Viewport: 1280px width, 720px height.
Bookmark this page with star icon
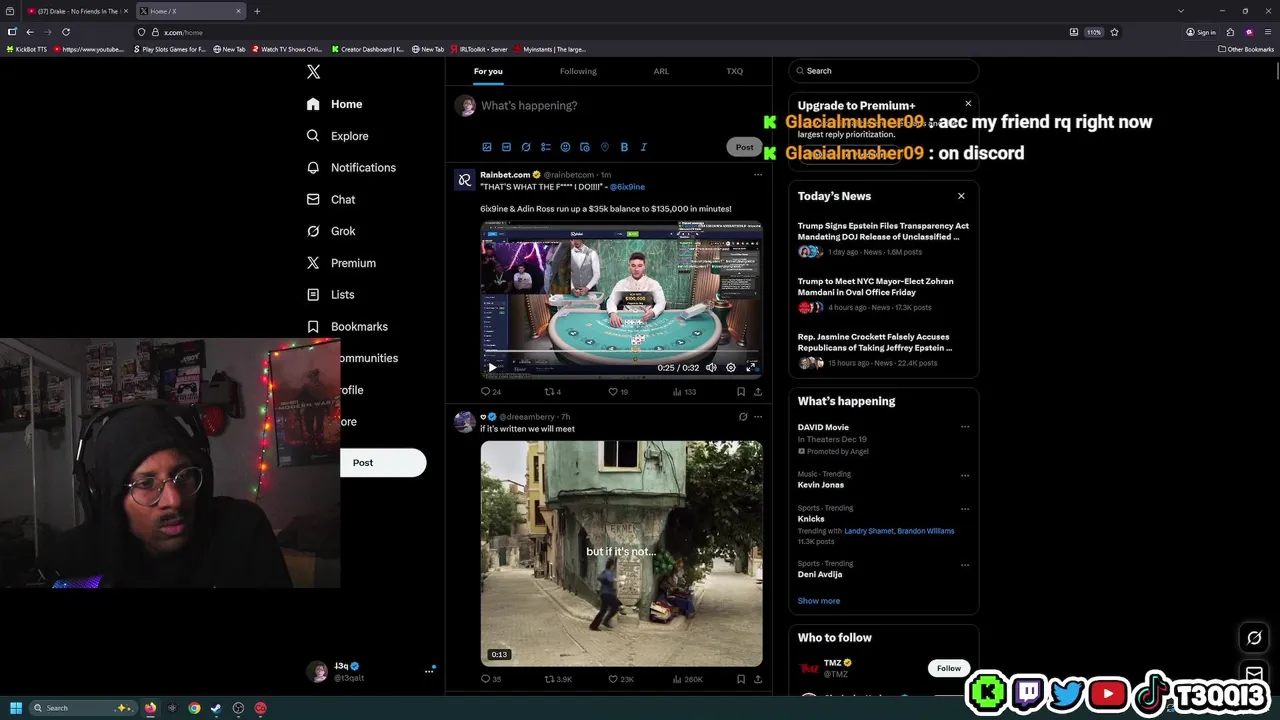pyautogui.click(x=1114, y=32)
